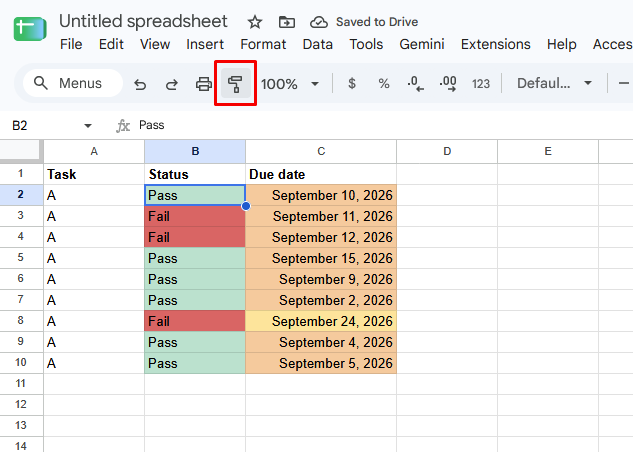
Task: Check the Saved to Drive cloud status
Action: point(319,22)
